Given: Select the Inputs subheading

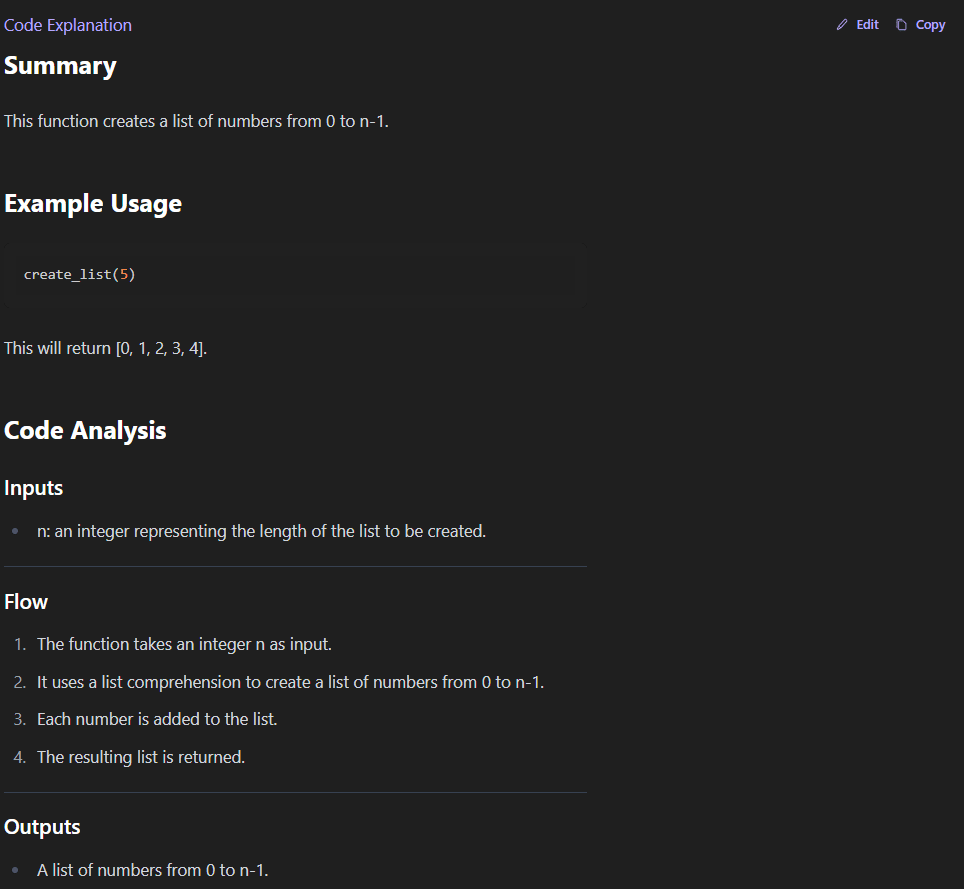Looking at the screenshot, I should pos(33,488).
